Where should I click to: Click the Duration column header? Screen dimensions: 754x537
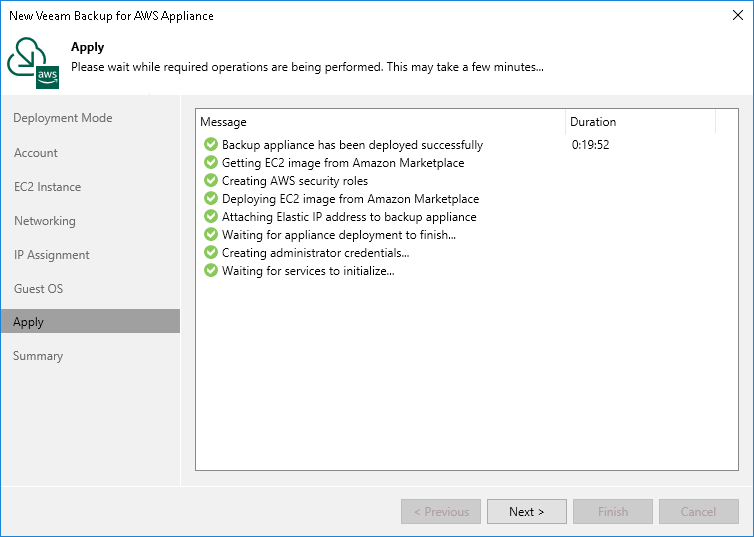click(640, 122)
